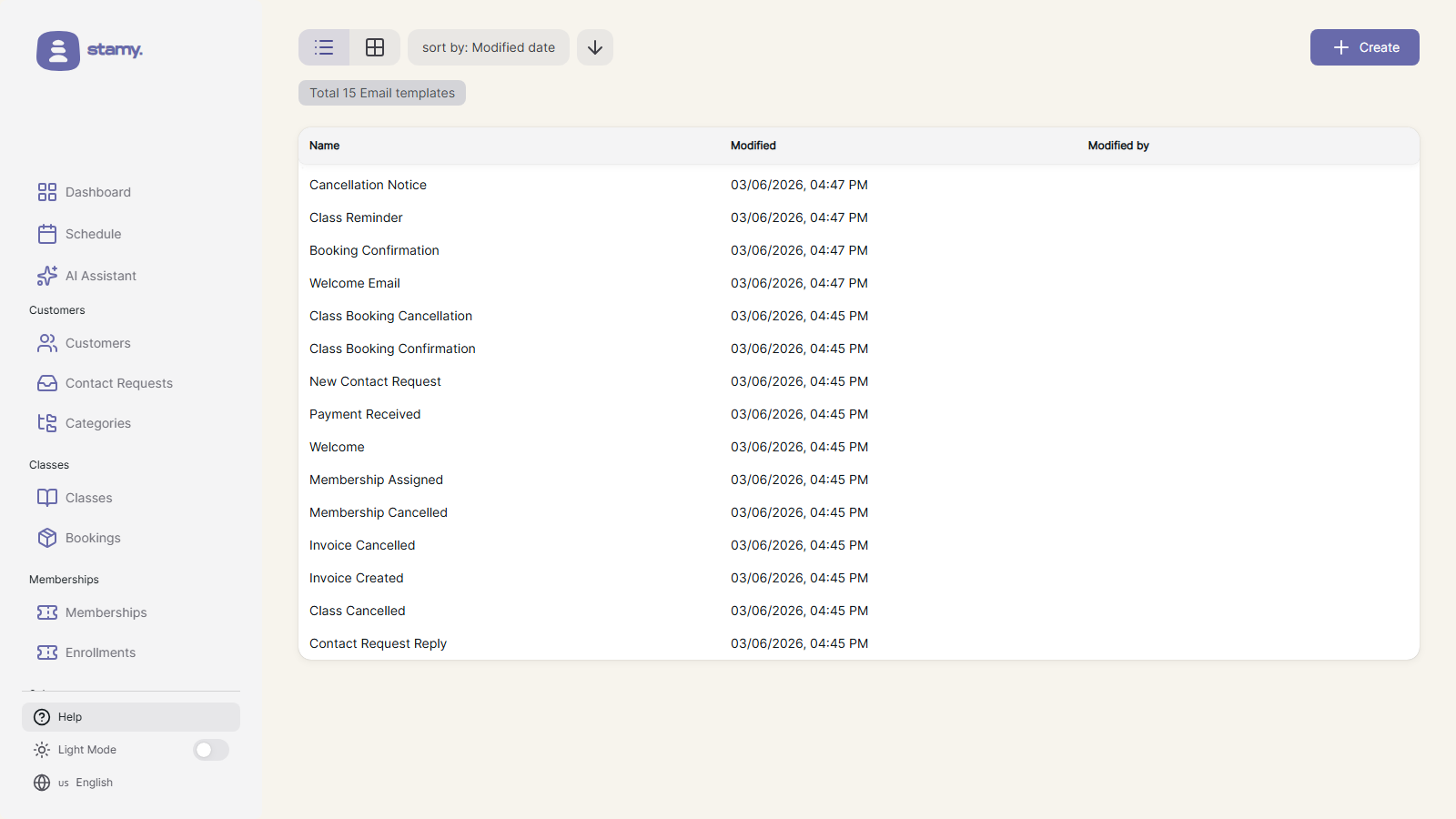Open Enrollments from sidebar
The height and width of the screenshot is (819, 1456).
click(100, 652)
